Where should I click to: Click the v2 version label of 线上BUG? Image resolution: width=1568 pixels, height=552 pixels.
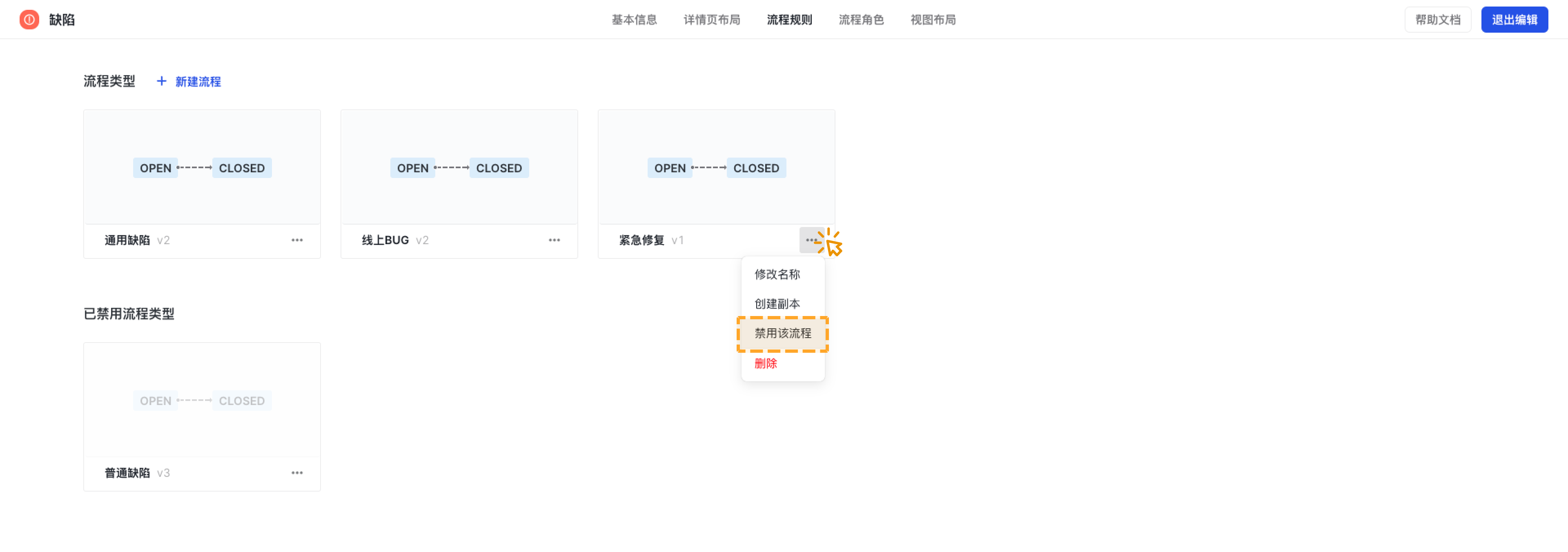point(422,240)
